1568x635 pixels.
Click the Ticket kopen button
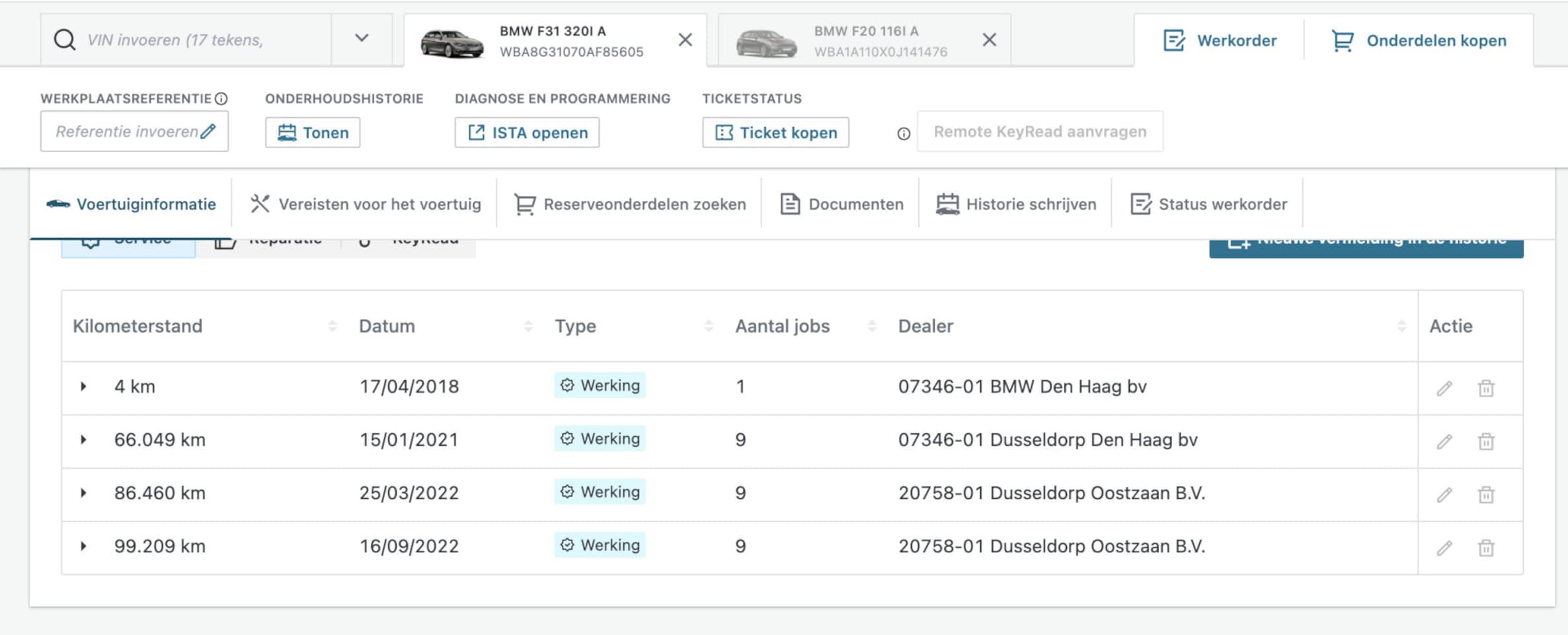pyautogui.click(x=775, y=133)
